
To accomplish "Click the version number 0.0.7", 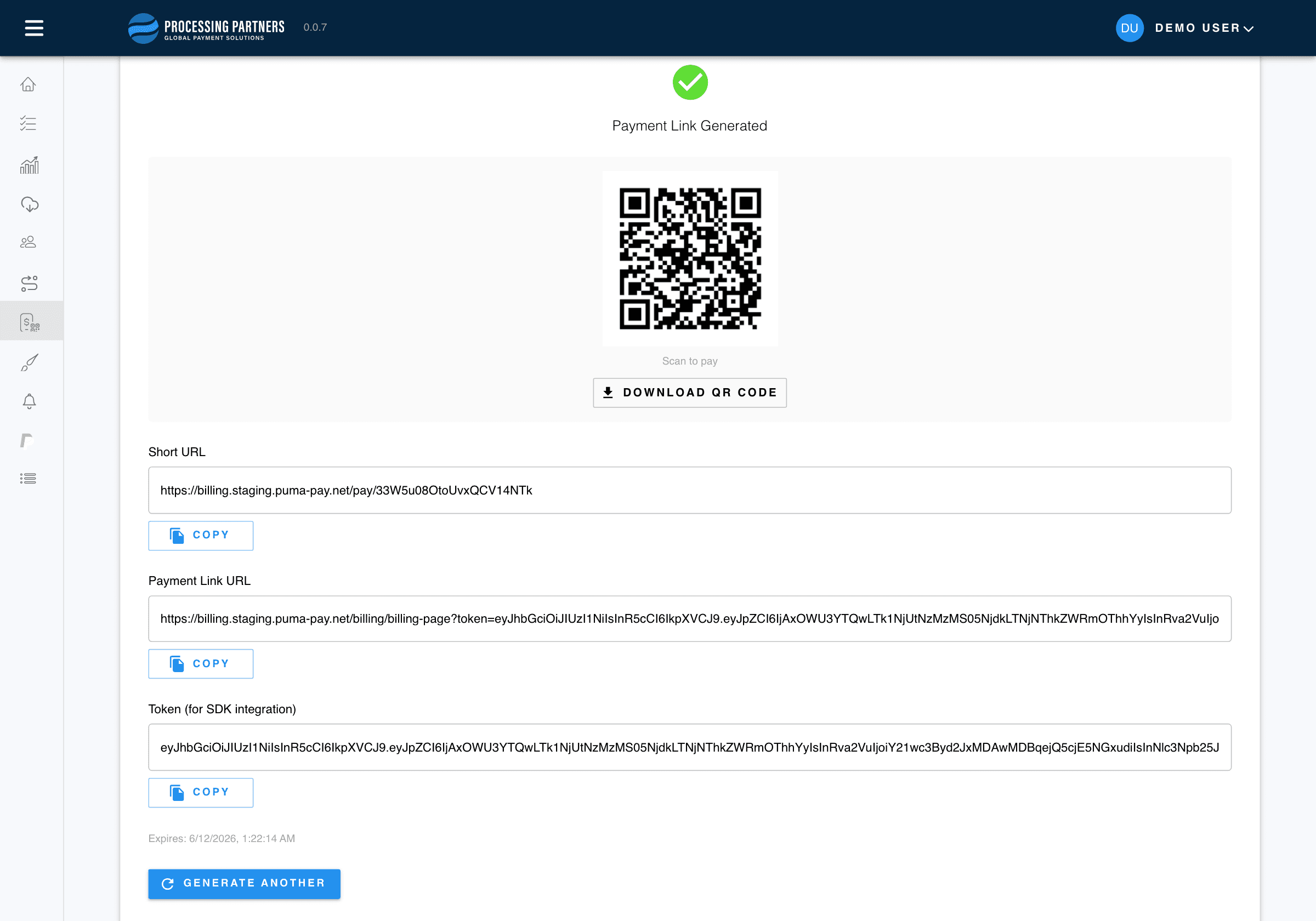I will (315, 27).
